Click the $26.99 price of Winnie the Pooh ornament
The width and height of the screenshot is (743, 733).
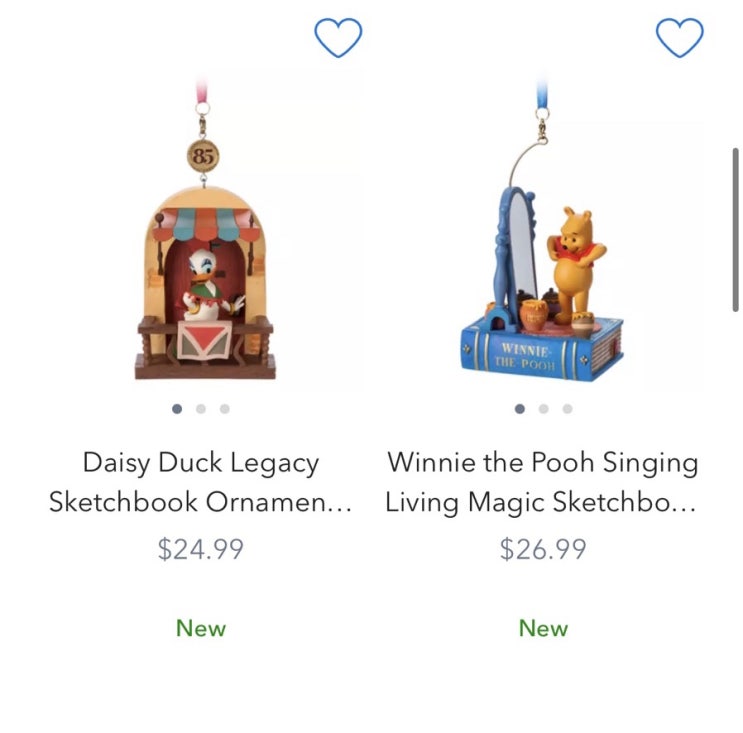point(543,549)
